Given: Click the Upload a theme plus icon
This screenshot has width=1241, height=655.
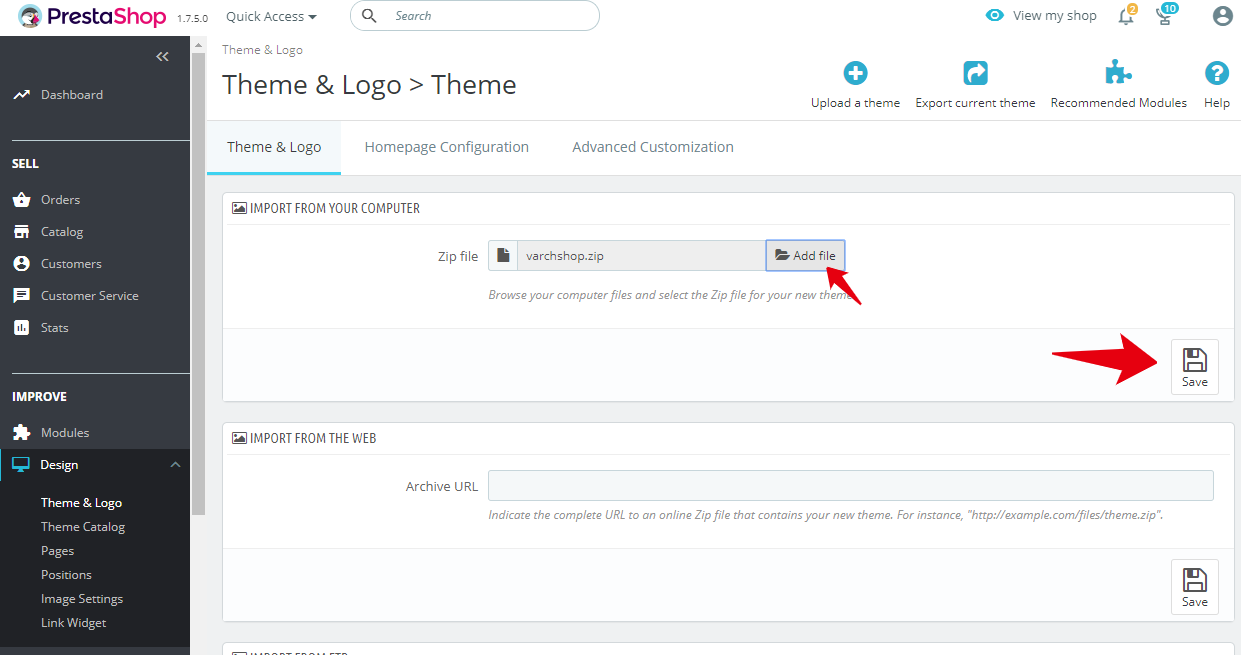Looking at the screenshot, I should [855, 73].
